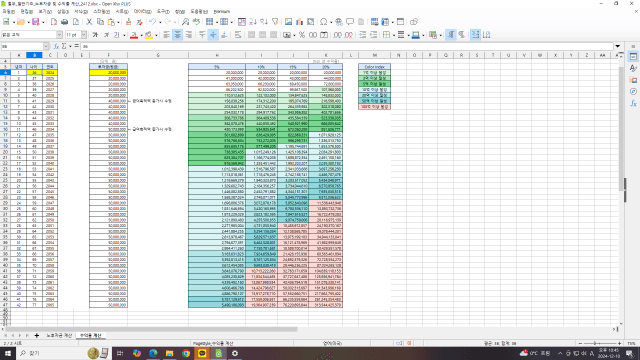Click the formula input line
This screenshot has height=360, width=640.
(x=346, y=47)
